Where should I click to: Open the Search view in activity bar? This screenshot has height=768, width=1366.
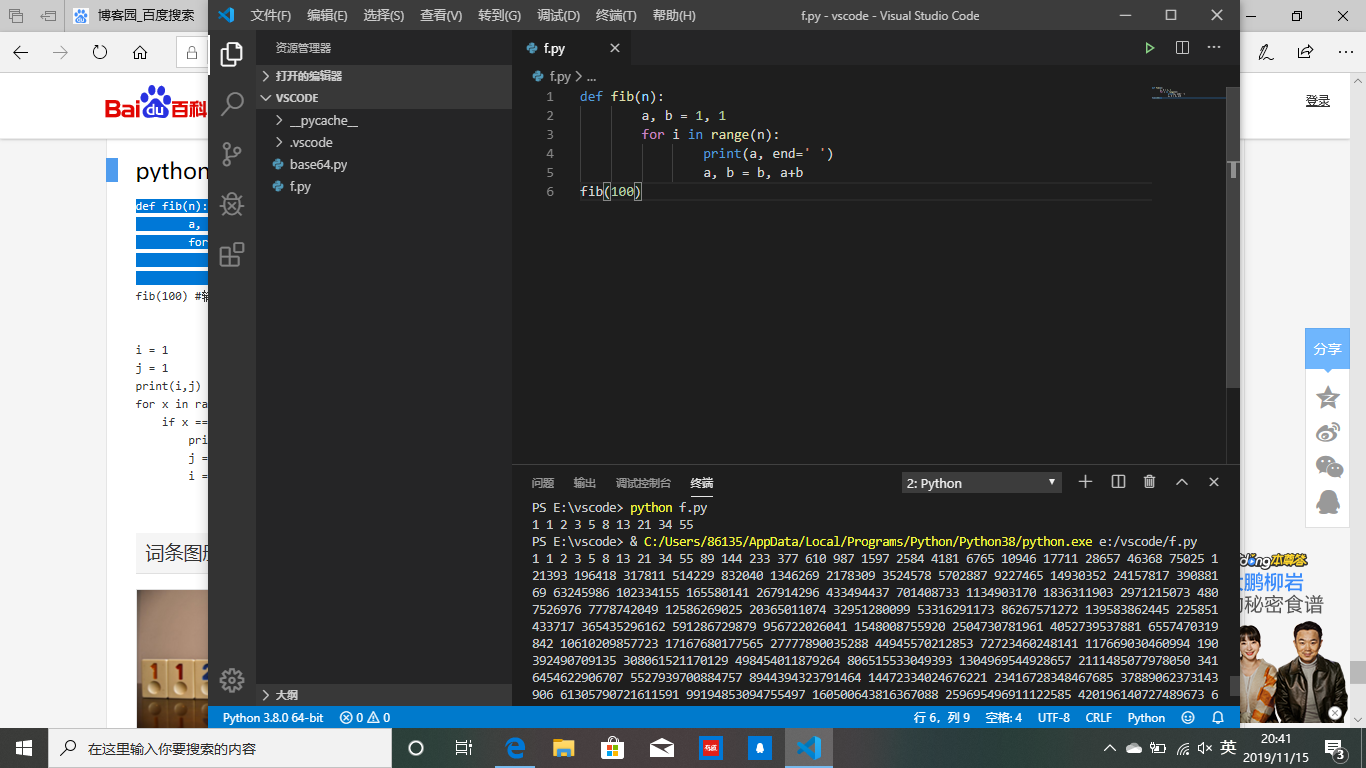pyautogui.click(x=232, y=103)
